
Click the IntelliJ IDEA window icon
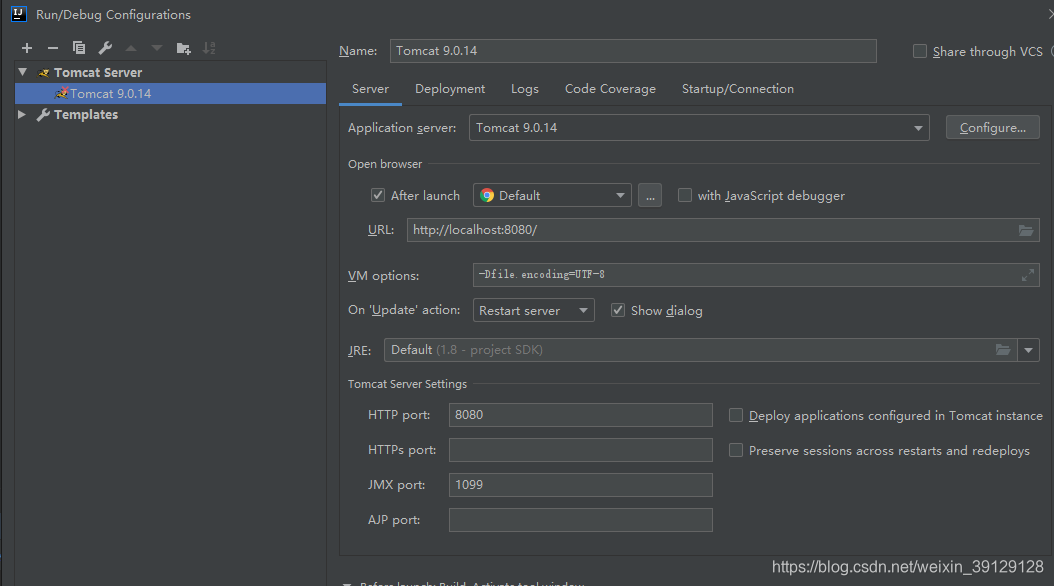[19, 14]
